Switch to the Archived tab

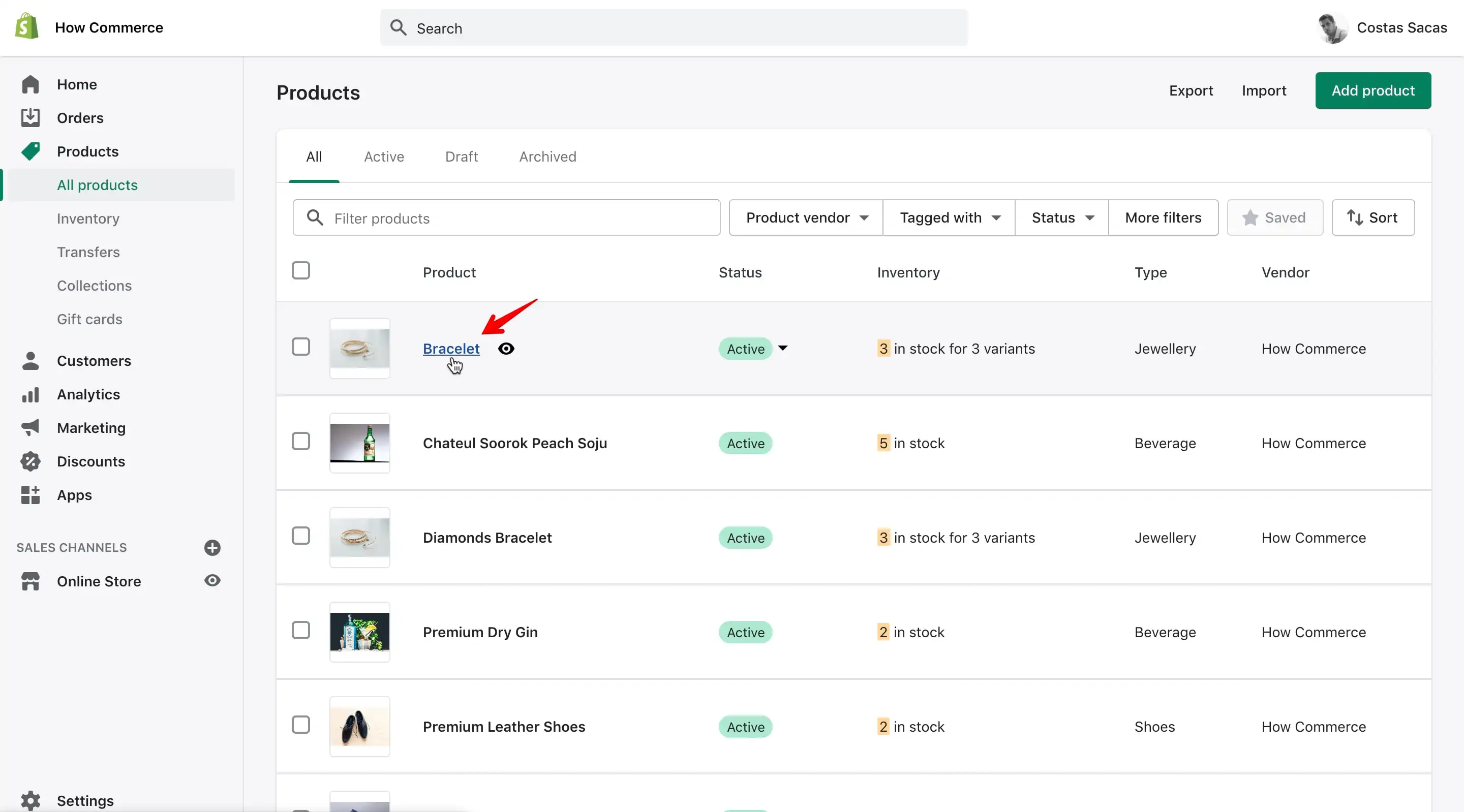(x=547, y=157)
